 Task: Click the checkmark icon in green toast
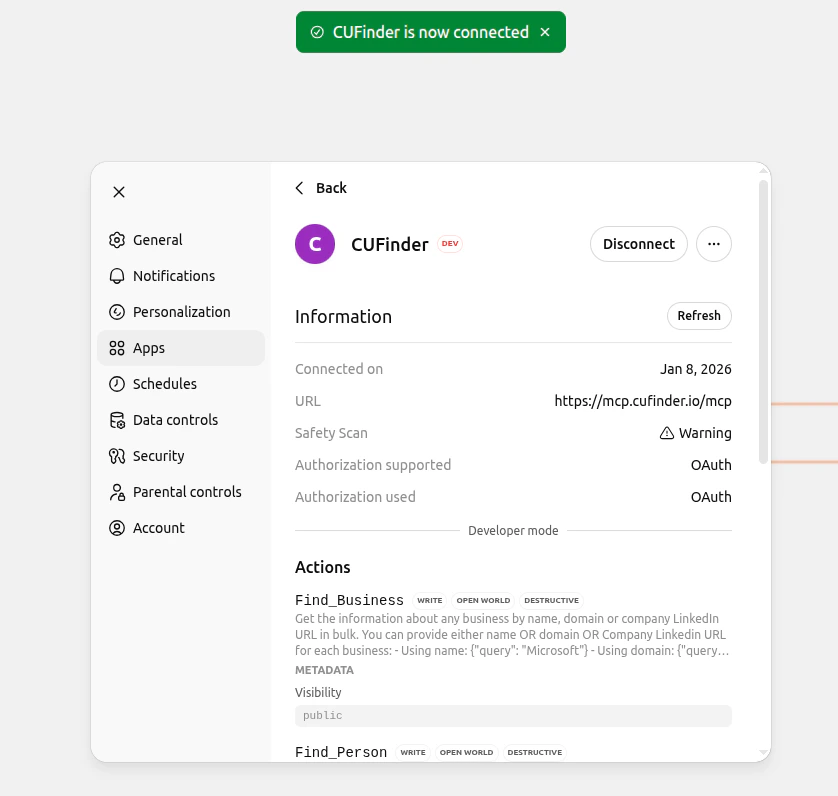317,32
